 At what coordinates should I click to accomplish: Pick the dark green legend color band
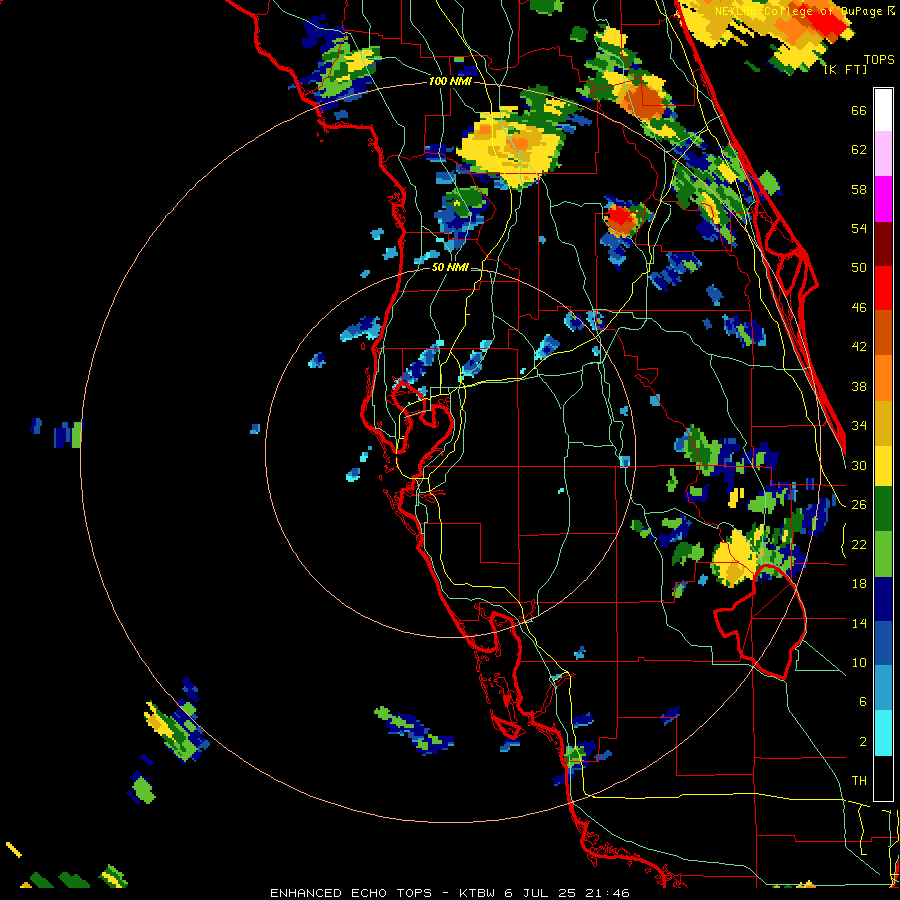[x=883, y=509]
